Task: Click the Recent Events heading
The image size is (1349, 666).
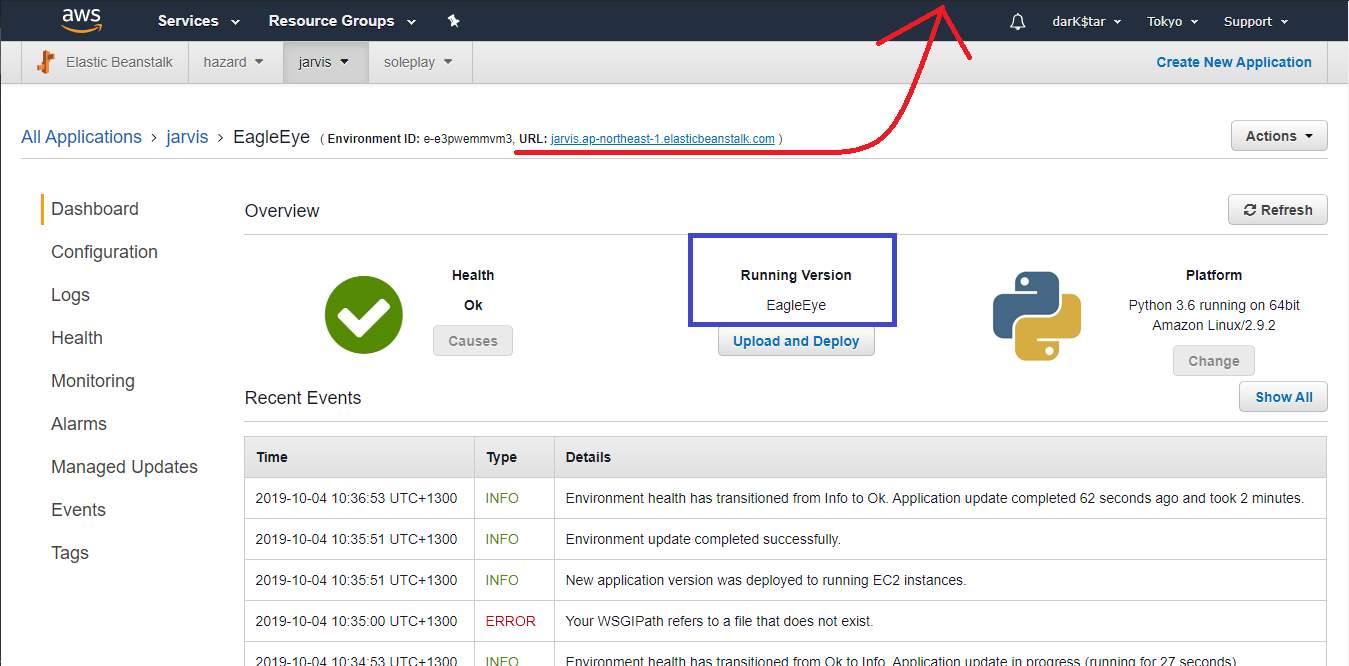Action: pyautogui.click(x=303, y=398)
